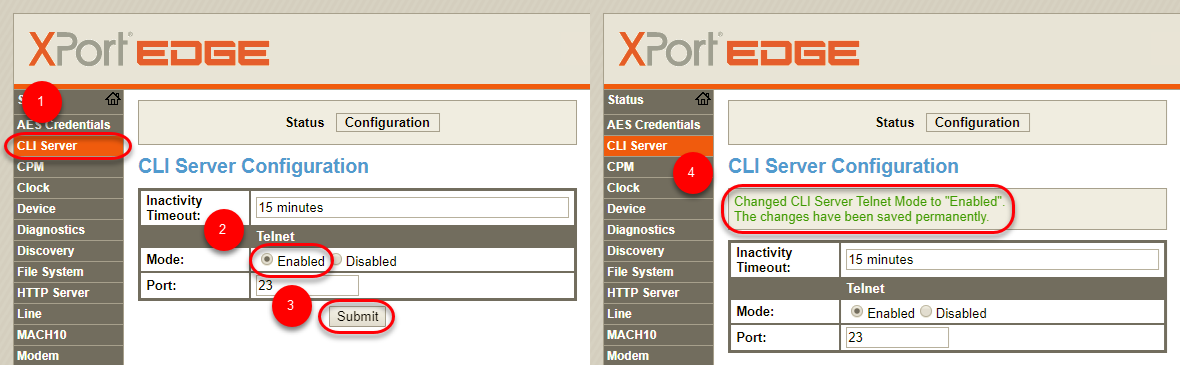Open CLI Server in left sidebar
1180x365 pixels.
pos(68,145)
